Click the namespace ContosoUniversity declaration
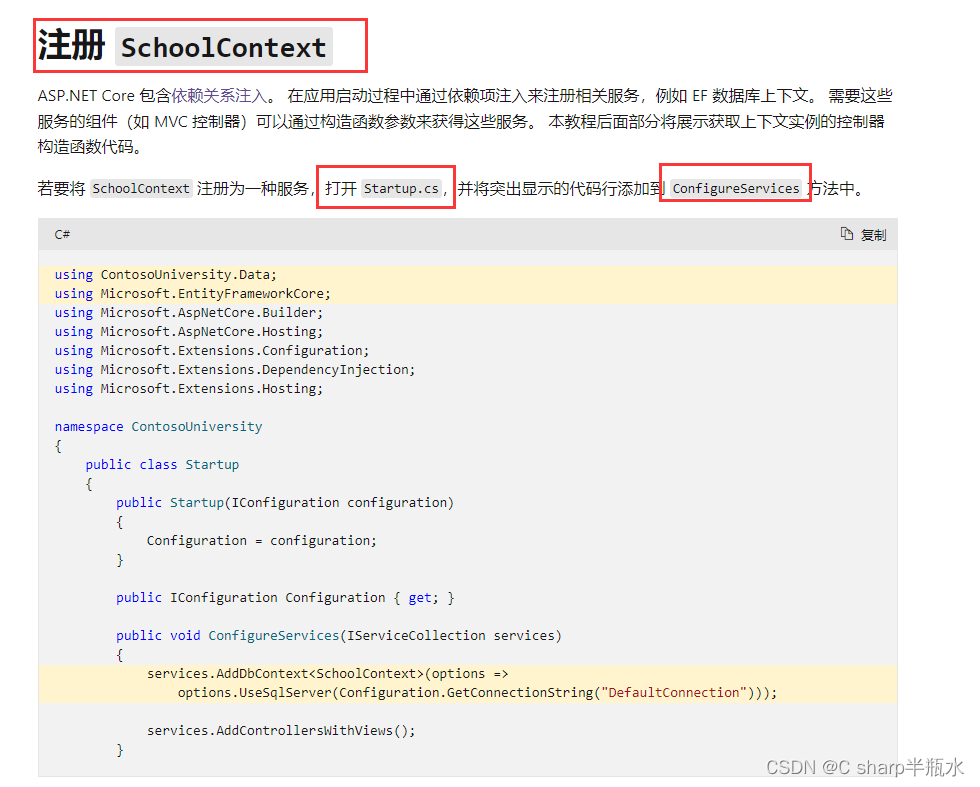Image resolution: width=980 pixels, height=787 pixels. tap(158, 426)
